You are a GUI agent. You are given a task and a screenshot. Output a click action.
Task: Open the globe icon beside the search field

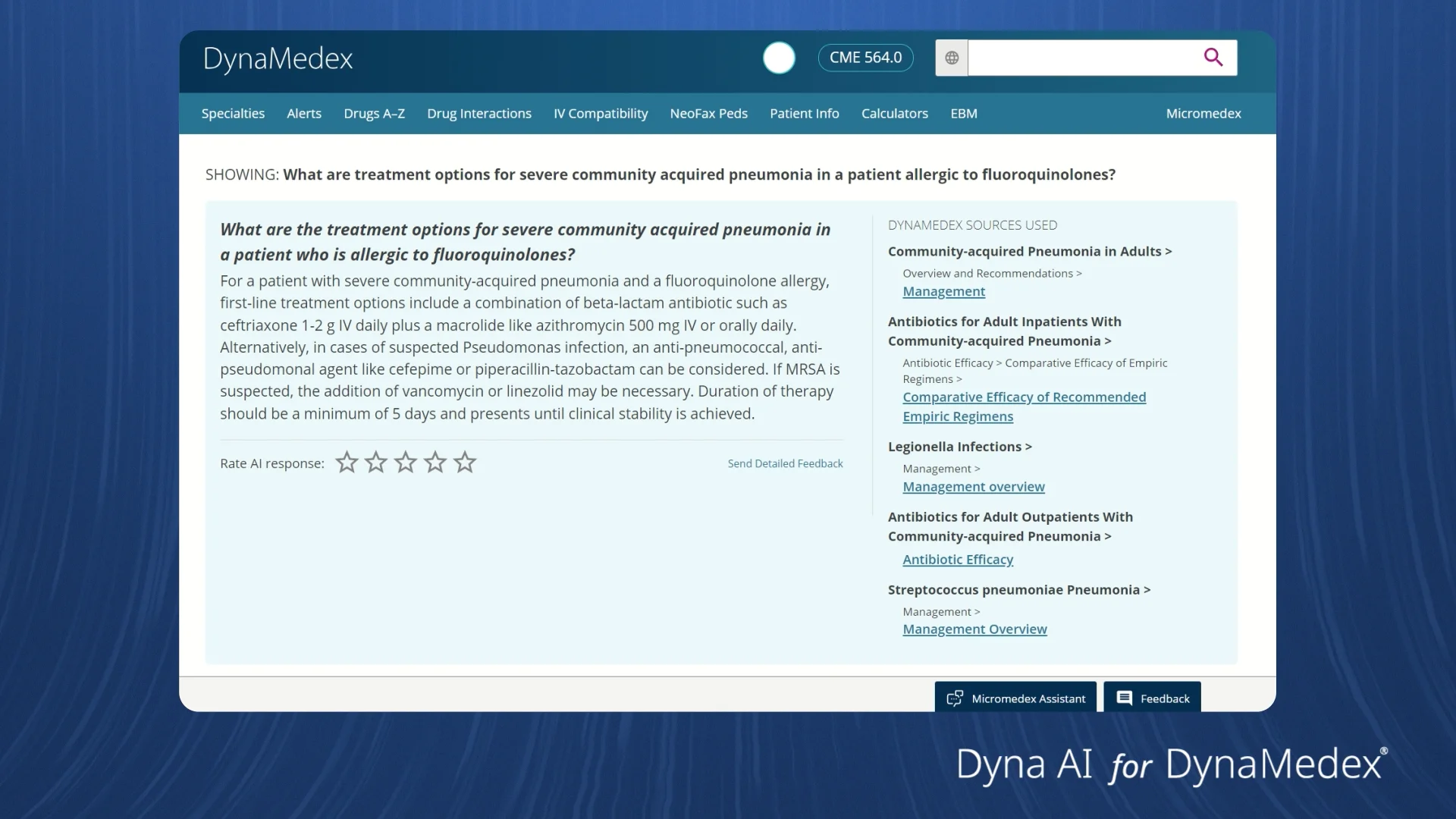click(950, 57)
